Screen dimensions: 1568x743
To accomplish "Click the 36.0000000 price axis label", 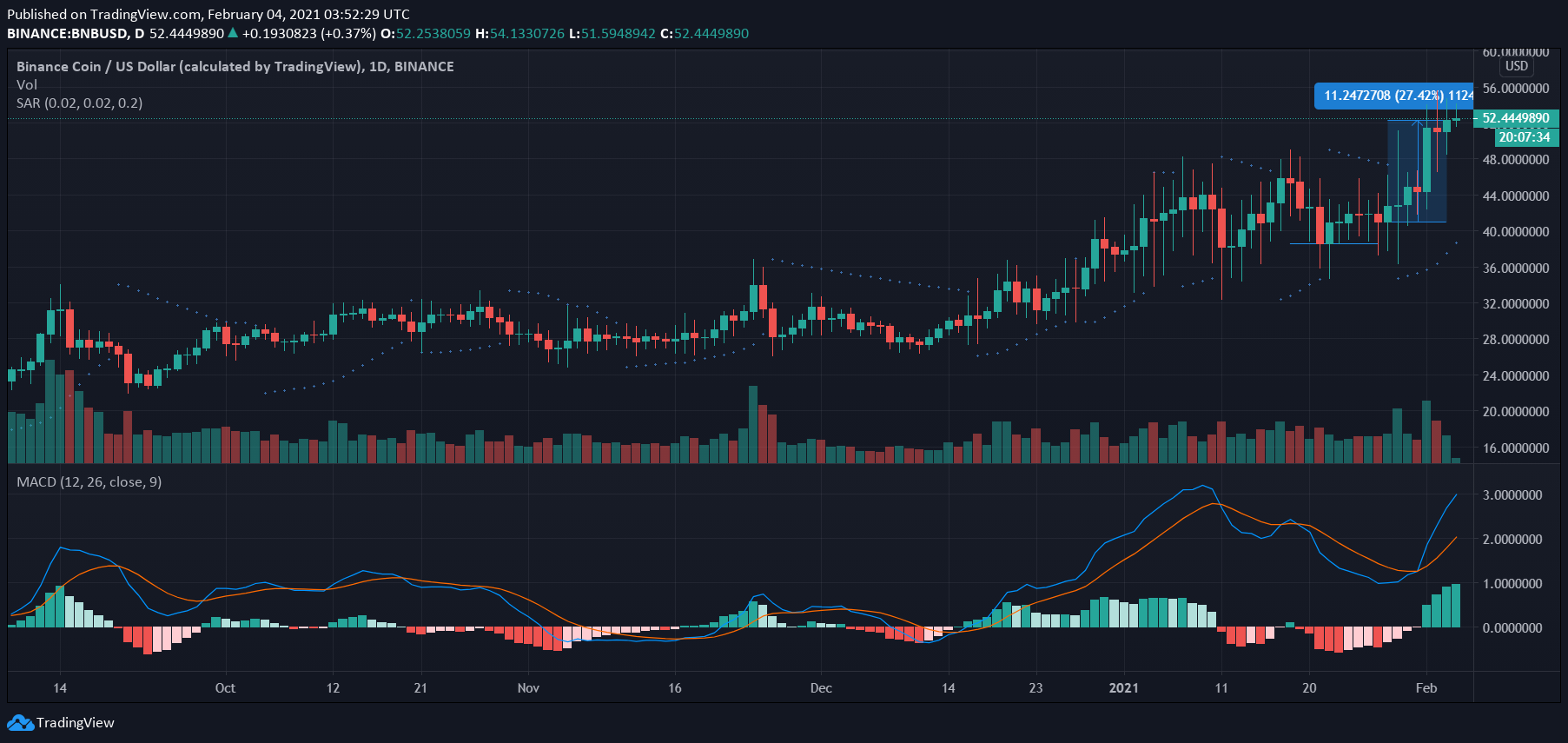I will coord(1516,269).
